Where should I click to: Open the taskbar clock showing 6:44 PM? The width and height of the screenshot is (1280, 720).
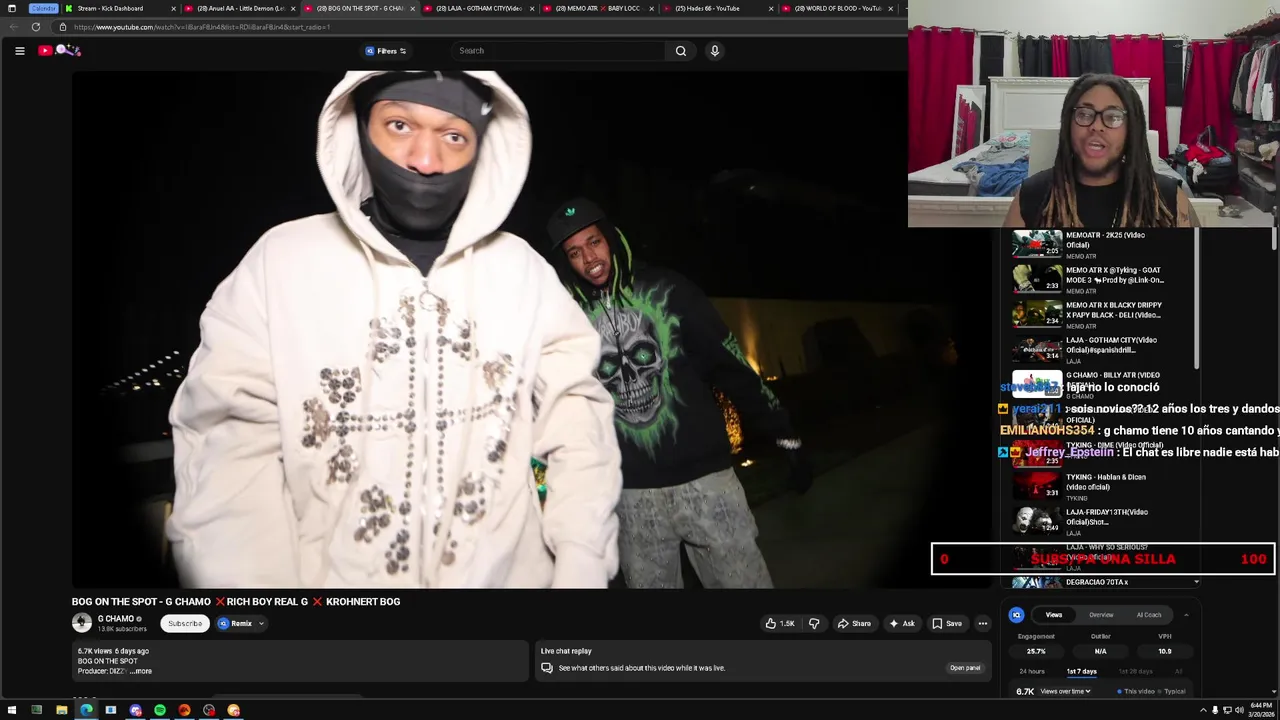coord(1261,711)
